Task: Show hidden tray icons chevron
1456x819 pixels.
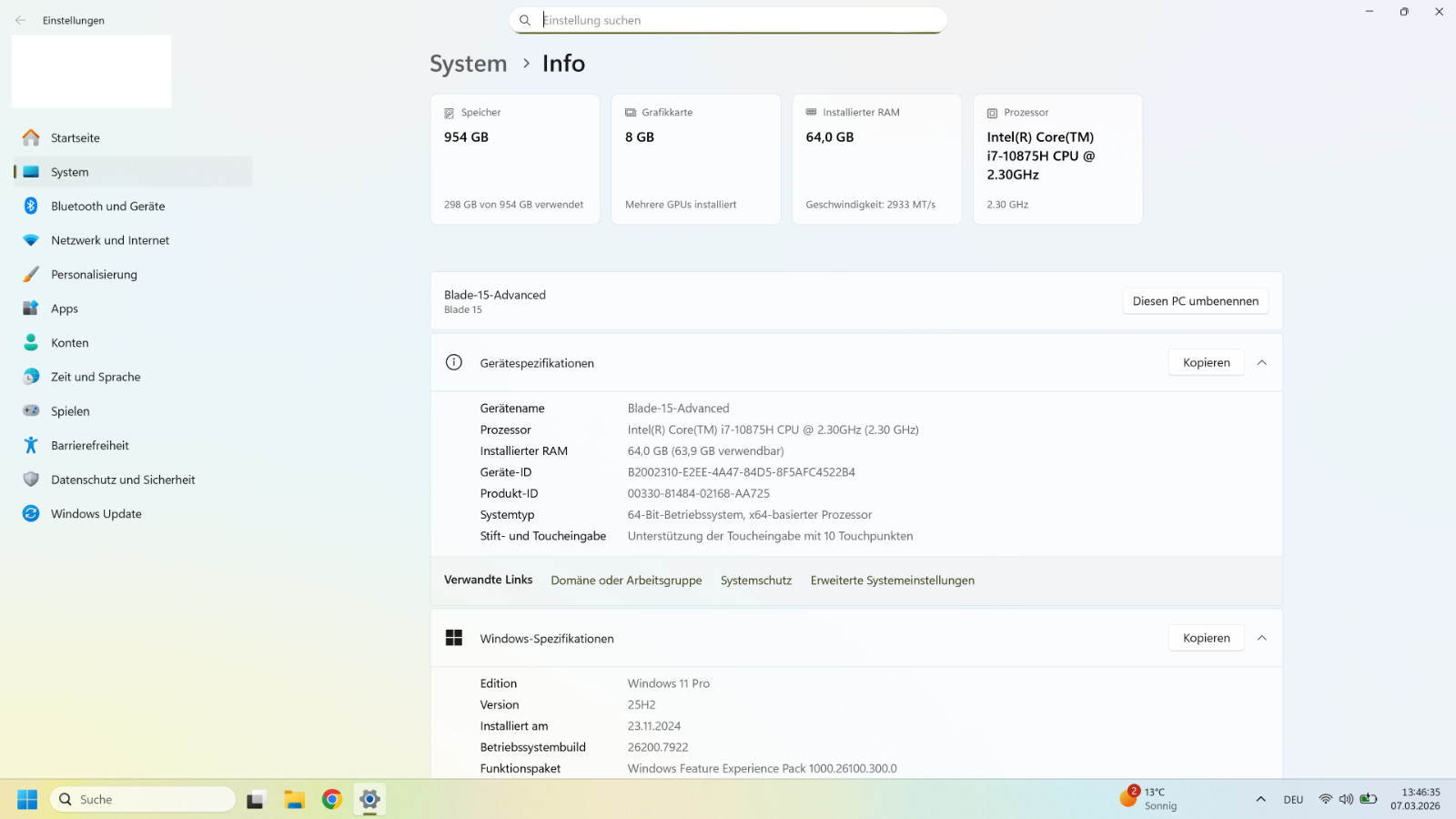Action: pos(1260,799)
